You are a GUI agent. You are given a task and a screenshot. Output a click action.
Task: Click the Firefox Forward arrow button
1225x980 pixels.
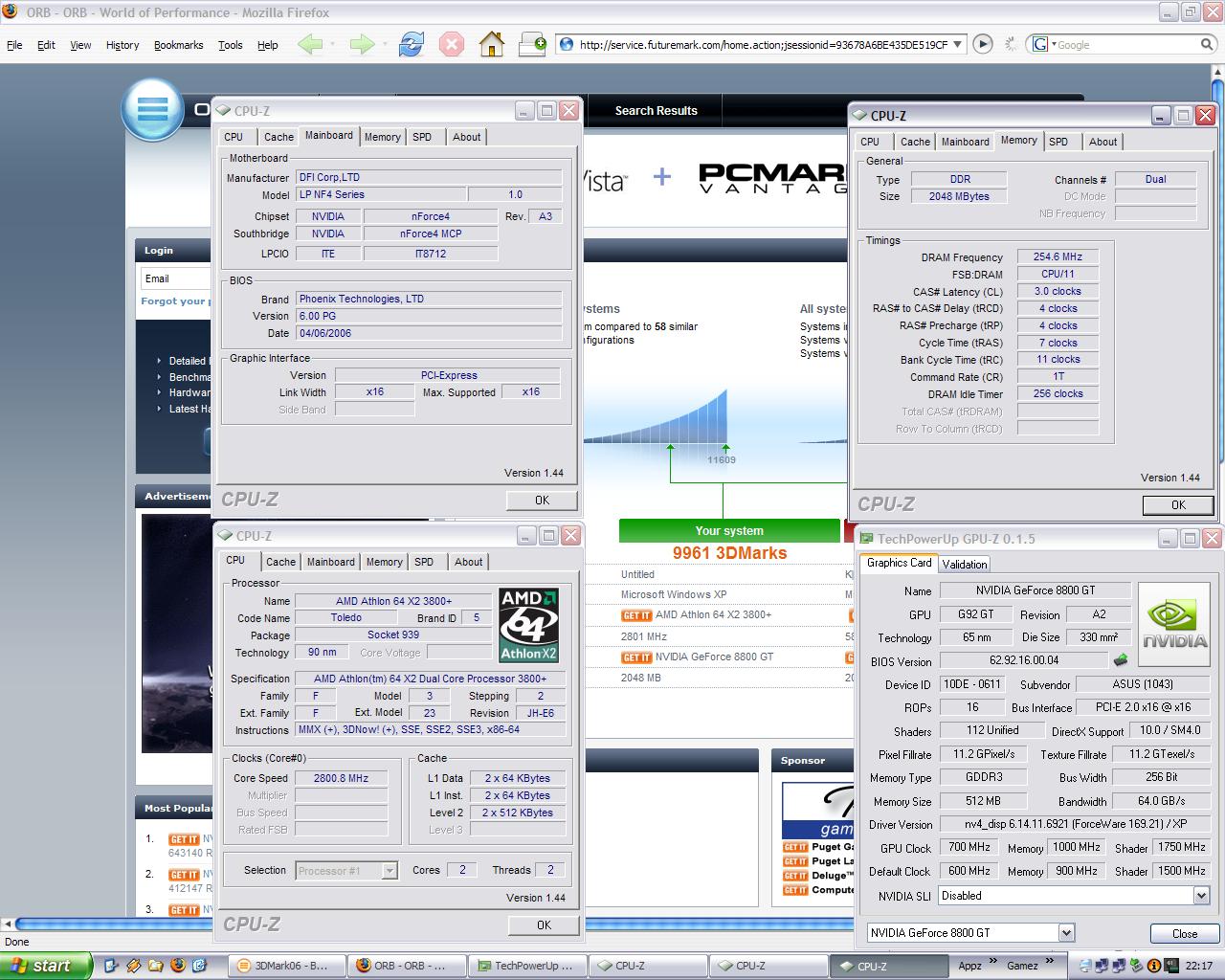pyautogui.click(x=362, y=44)
